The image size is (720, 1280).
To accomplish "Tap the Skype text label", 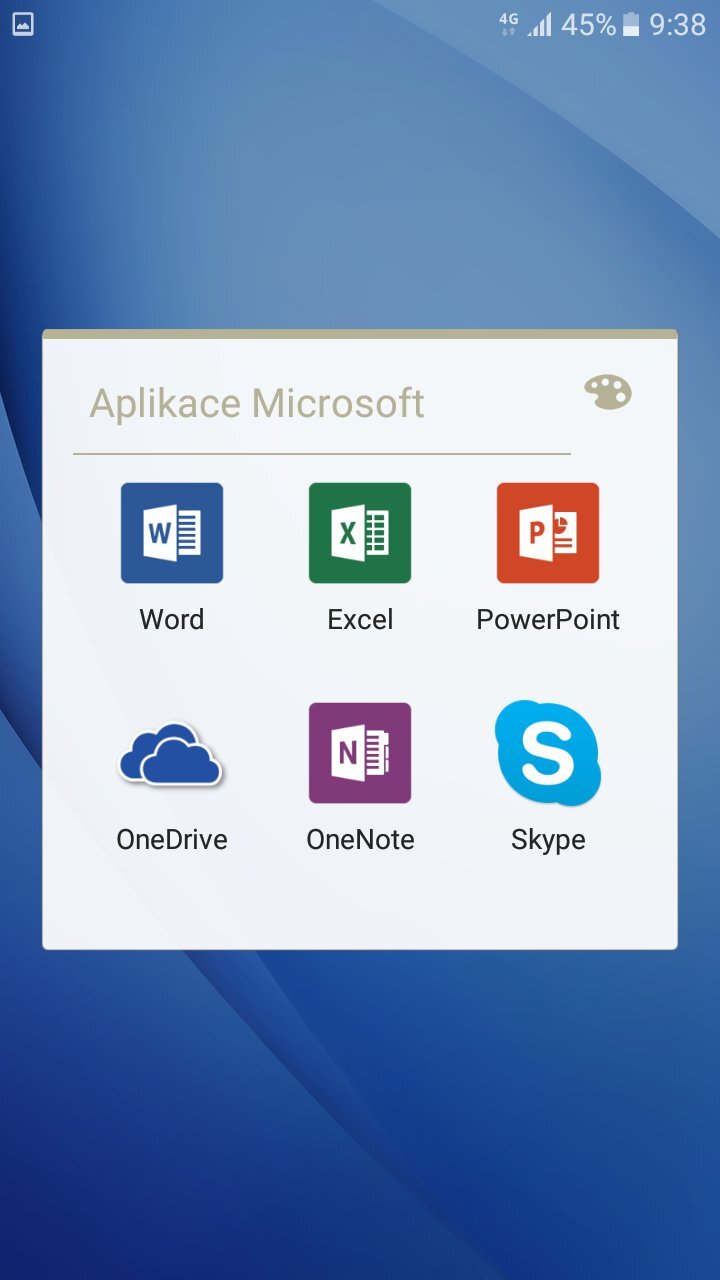I will [548, 840].
